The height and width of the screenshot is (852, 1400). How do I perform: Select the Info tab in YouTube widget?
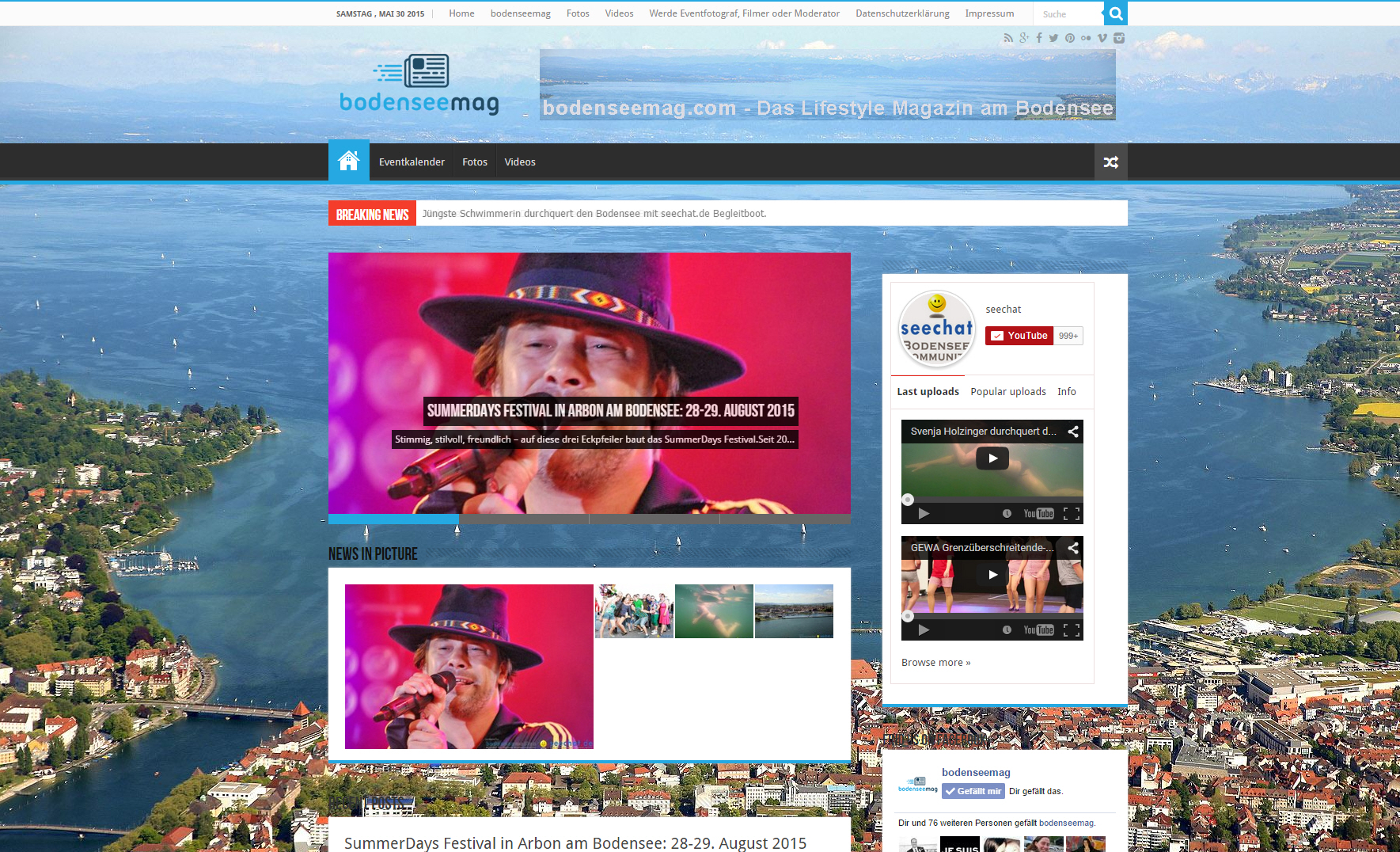1067,392
